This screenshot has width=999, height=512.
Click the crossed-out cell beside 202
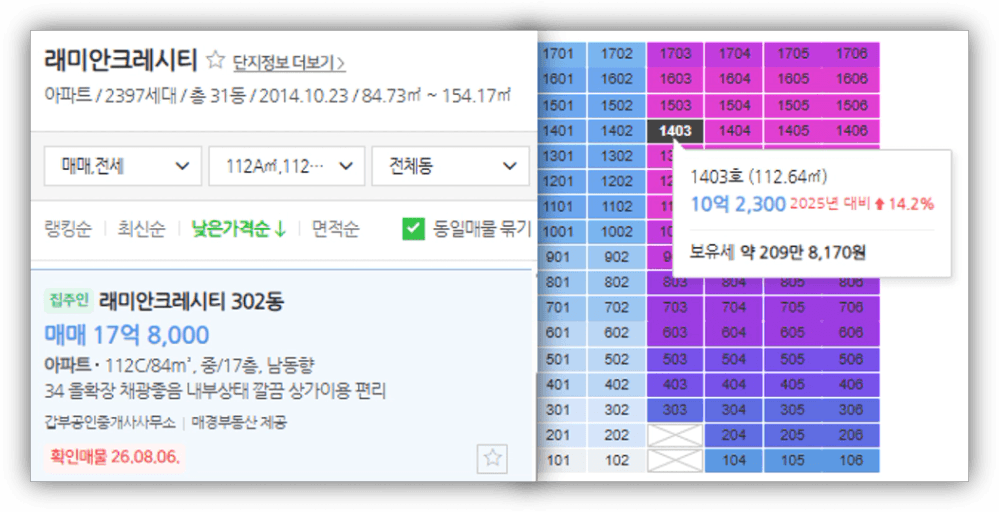[675, 436]
